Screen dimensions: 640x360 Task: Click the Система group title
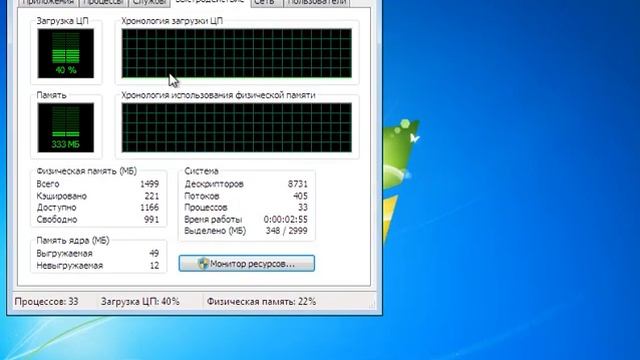(201, 171)
